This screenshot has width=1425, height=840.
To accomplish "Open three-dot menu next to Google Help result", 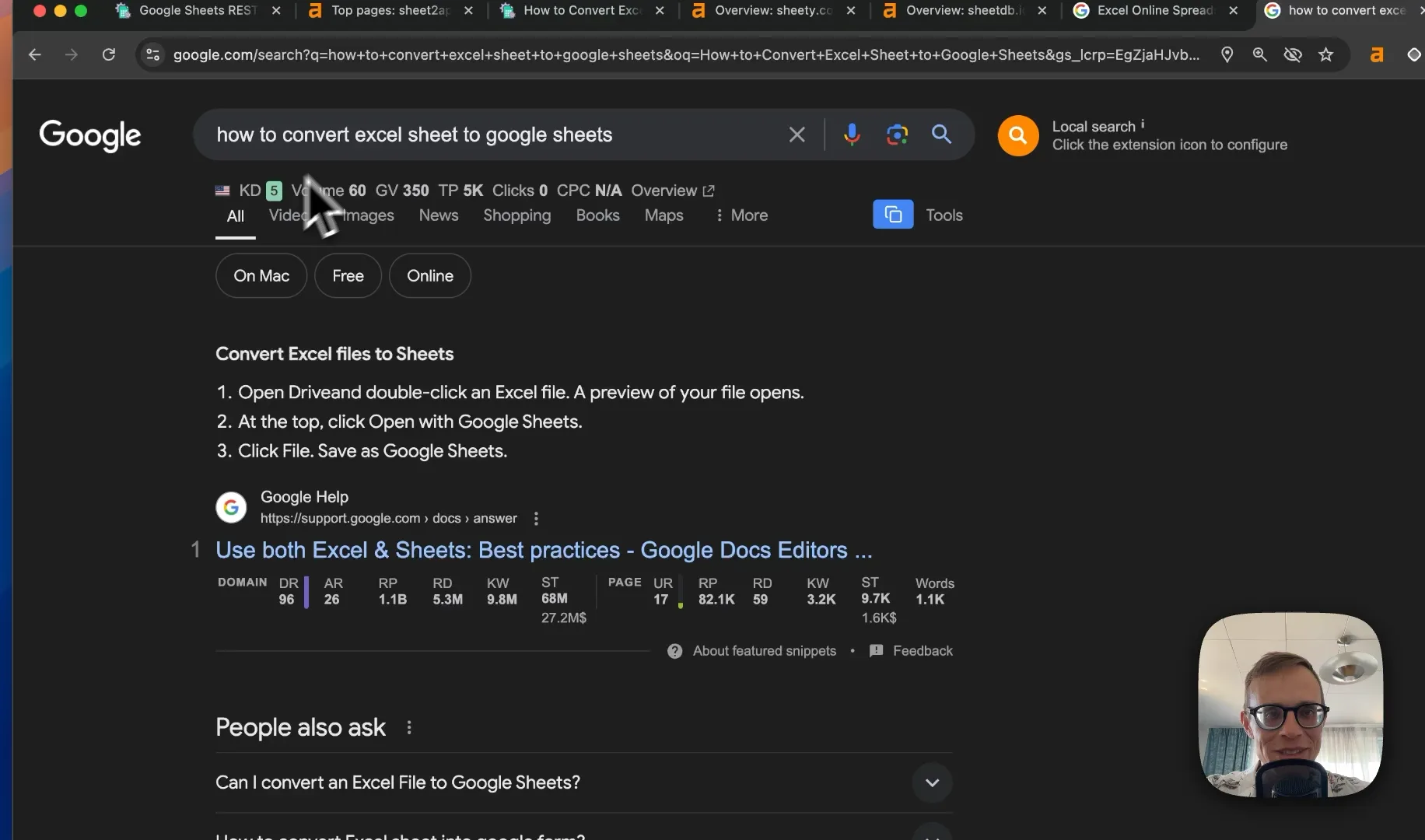I will (x=536, y=519).
